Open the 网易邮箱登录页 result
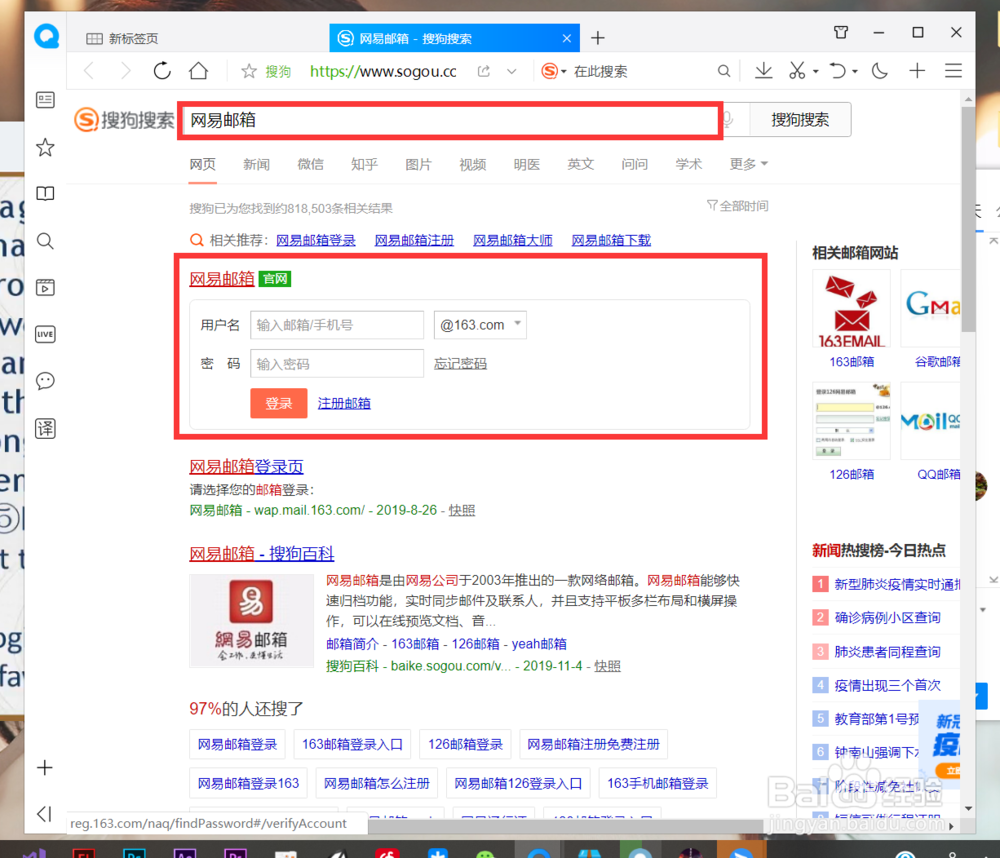The image size is (1000, 858). (246, 466)
